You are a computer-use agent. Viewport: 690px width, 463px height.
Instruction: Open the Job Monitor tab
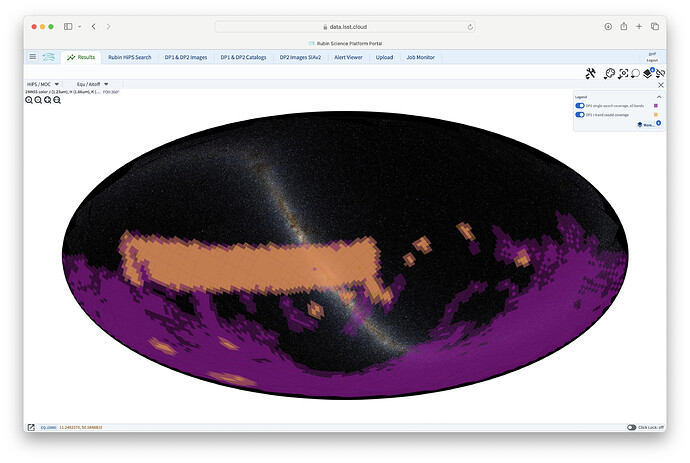(421, 57)
